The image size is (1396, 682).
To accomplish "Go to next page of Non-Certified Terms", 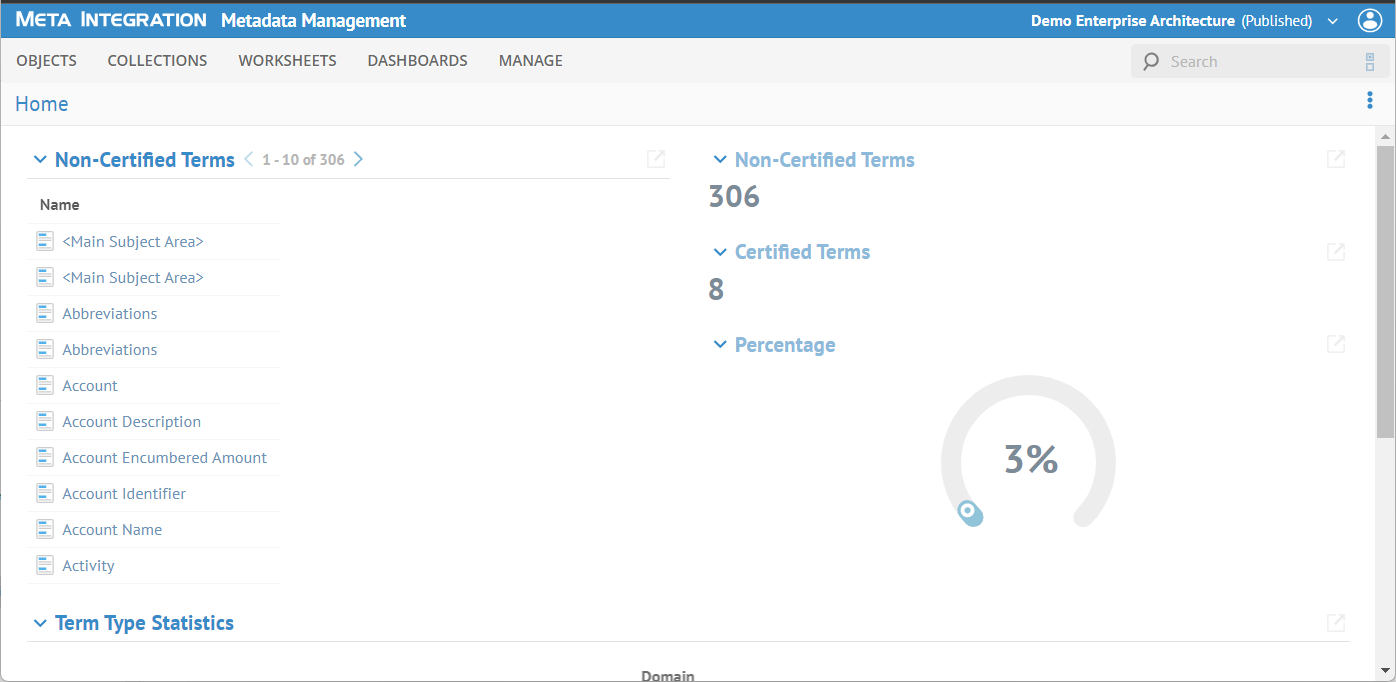I will pos(359,159).
